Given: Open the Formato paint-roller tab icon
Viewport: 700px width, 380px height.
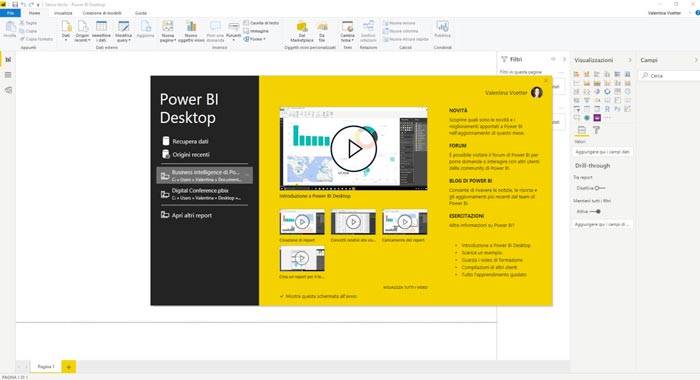Looking at the screenshot, I should 596,130.
